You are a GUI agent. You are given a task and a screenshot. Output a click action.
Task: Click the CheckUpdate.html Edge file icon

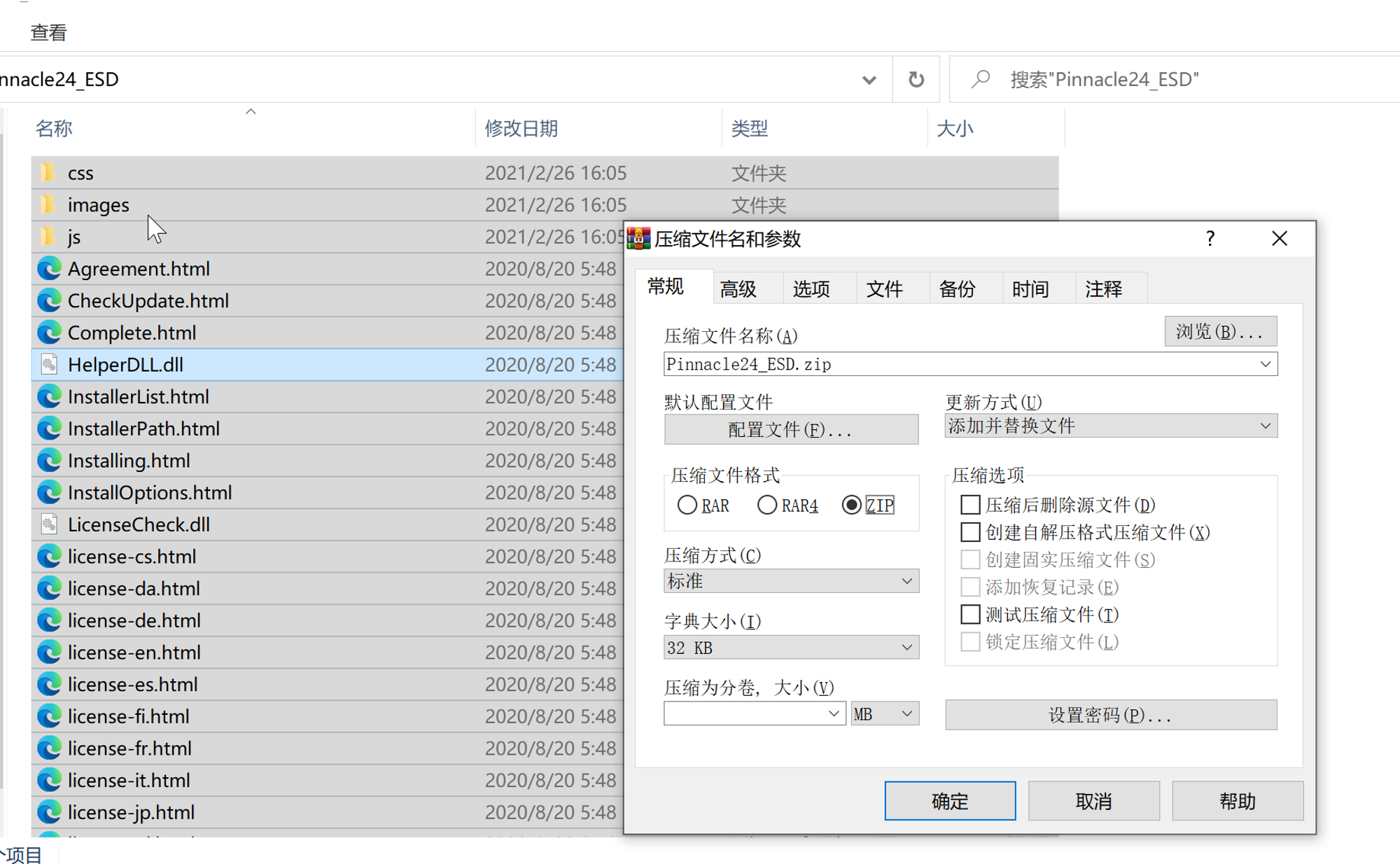tap(49, 300)
